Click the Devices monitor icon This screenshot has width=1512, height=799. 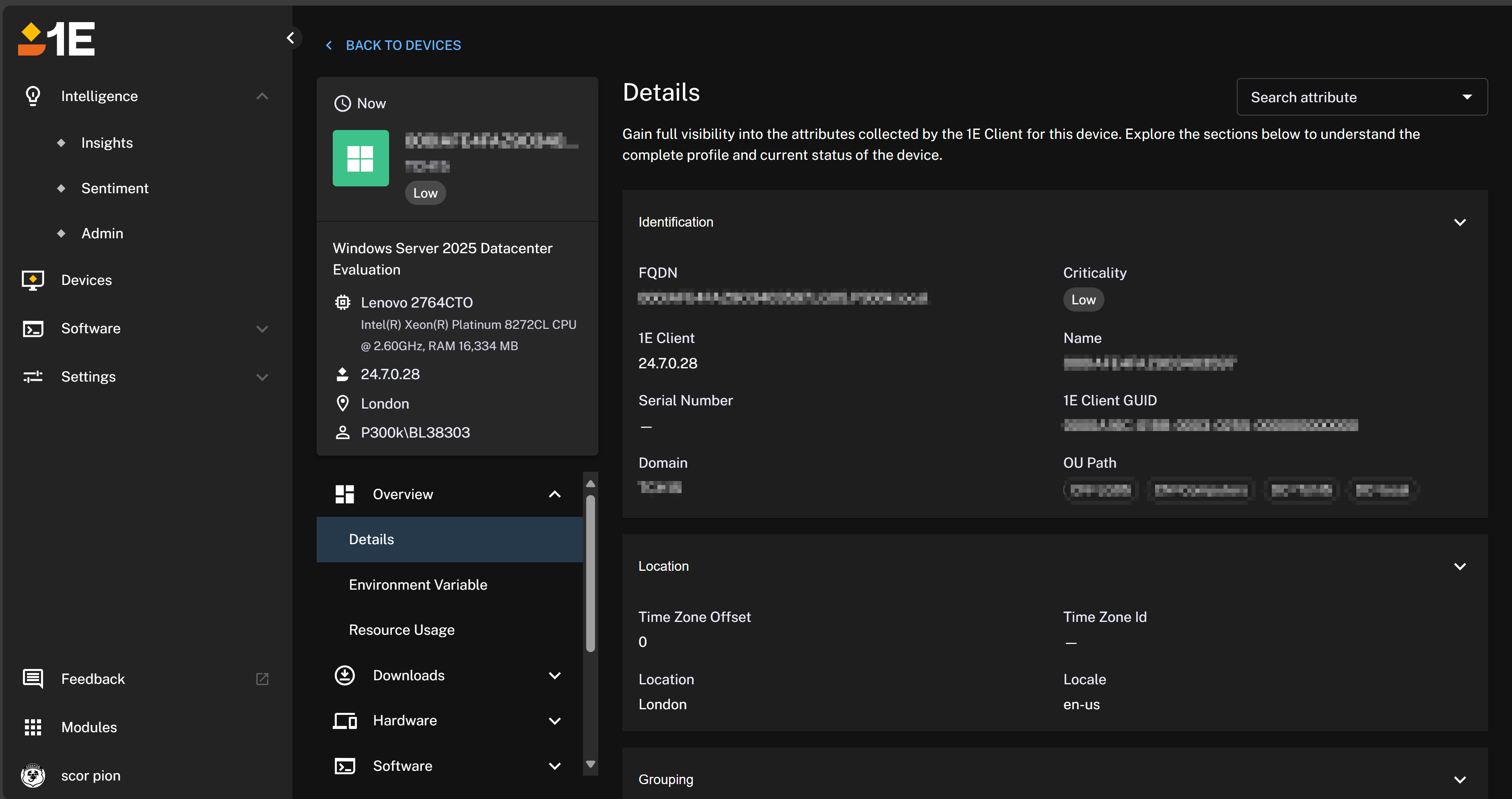coord(33,280)
